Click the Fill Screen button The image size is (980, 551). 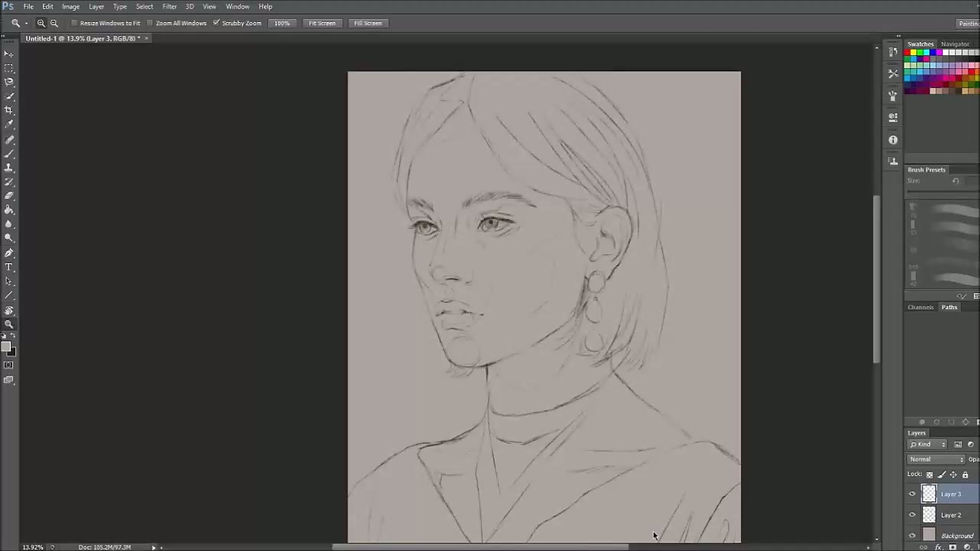tap(368, 23)
